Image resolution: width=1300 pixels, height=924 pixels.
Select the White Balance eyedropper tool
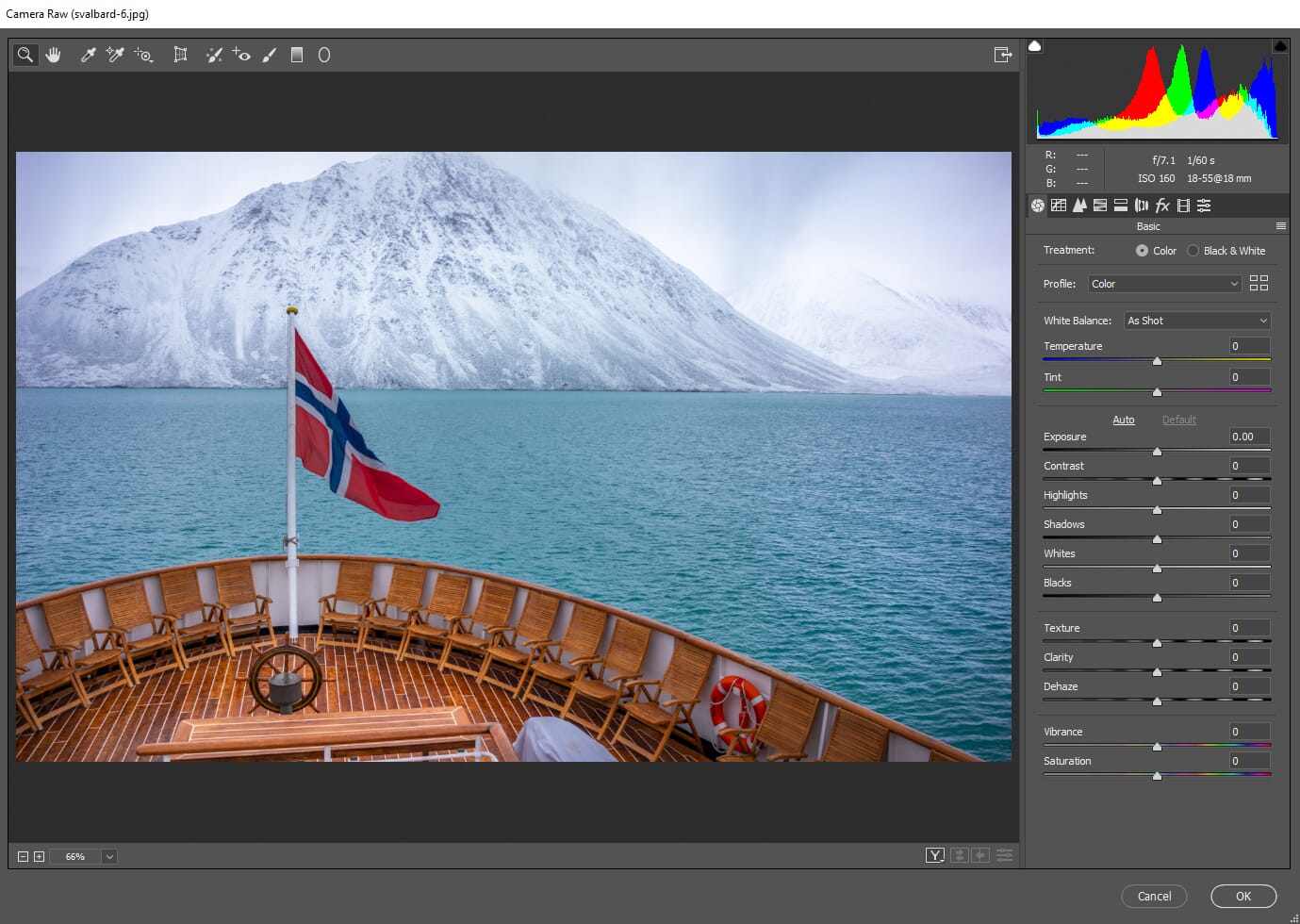[x=88, y=55]
